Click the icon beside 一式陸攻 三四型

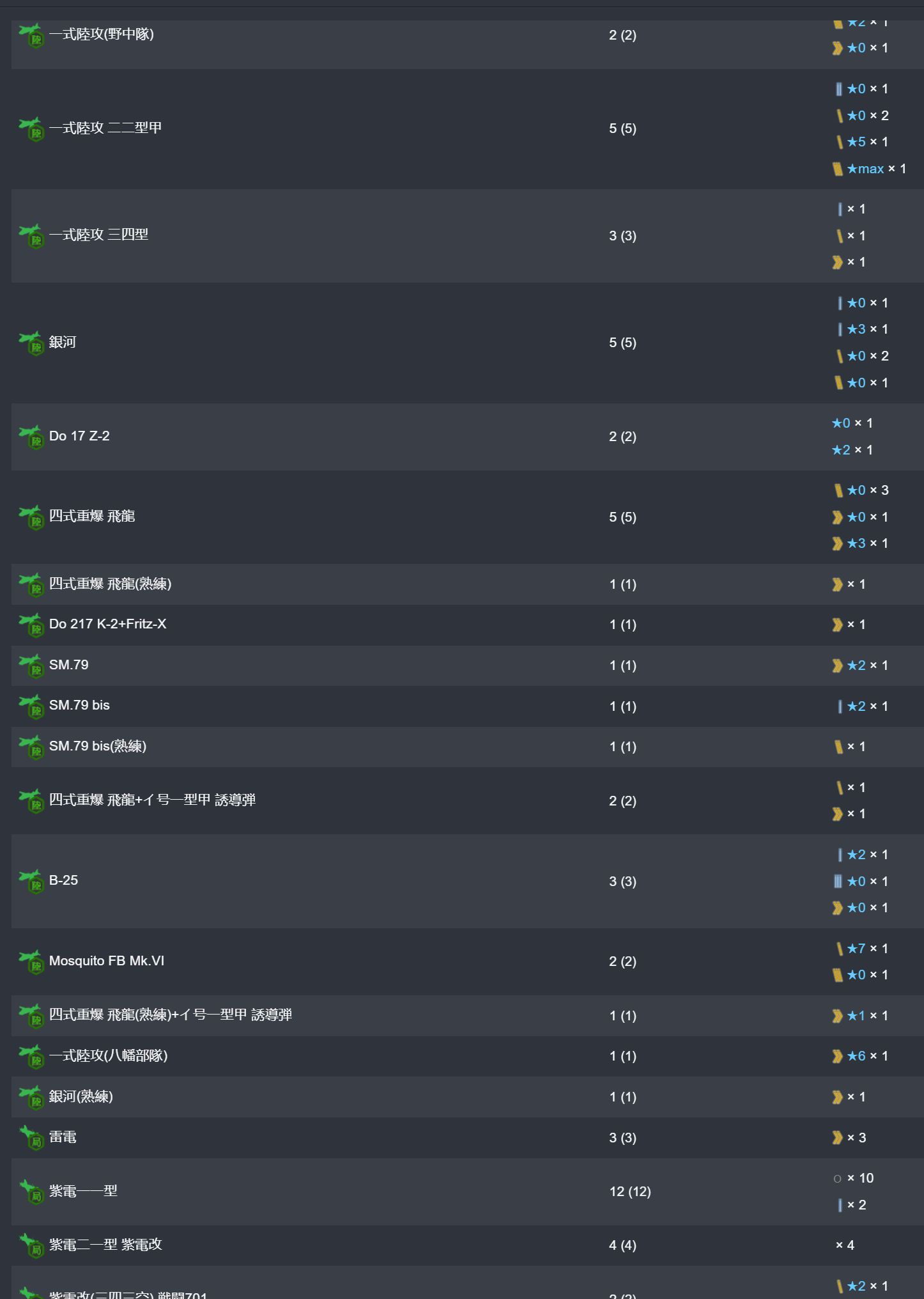[x=31, y=235]
